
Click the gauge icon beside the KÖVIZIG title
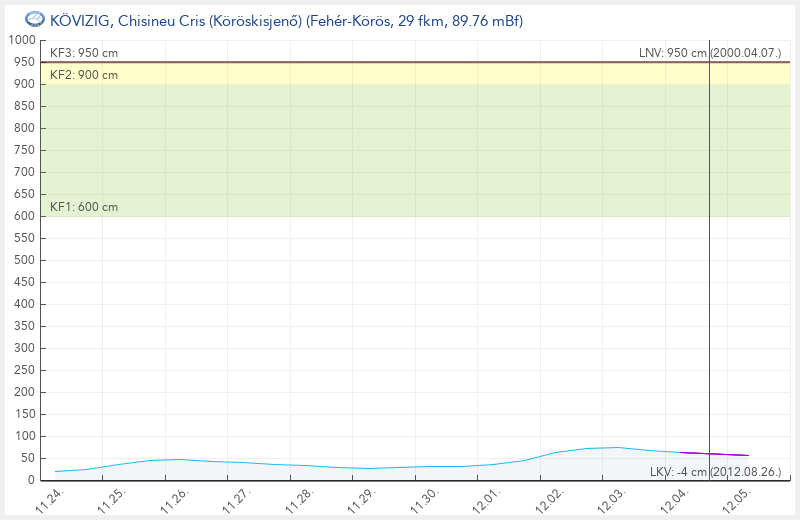[33, 20]
